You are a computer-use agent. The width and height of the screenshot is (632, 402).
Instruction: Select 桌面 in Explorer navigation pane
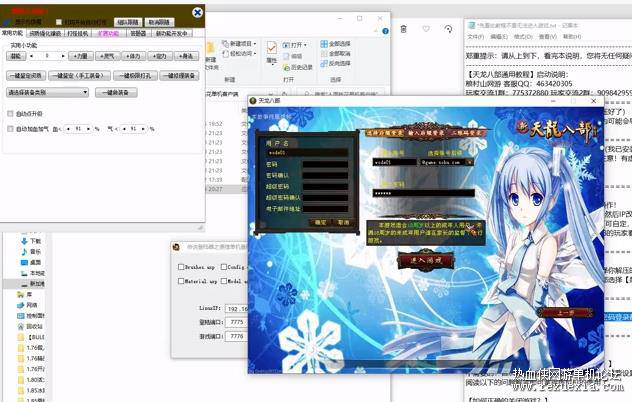pyautogui.click(x=31, y=262)
